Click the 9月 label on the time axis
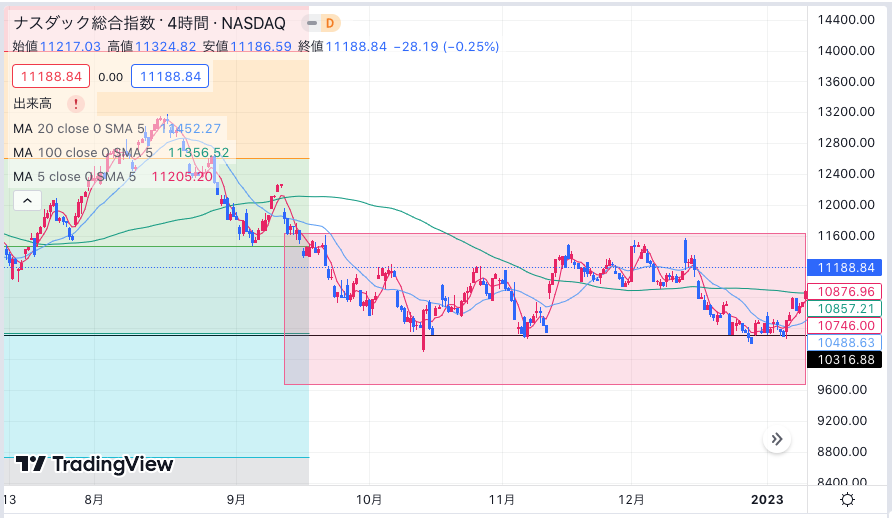This screenshot has height=518, width=892. [x=236, y=500]
